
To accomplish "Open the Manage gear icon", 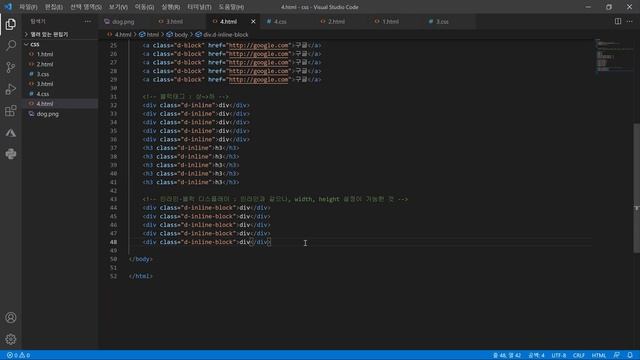I will (x=11, y=339).
